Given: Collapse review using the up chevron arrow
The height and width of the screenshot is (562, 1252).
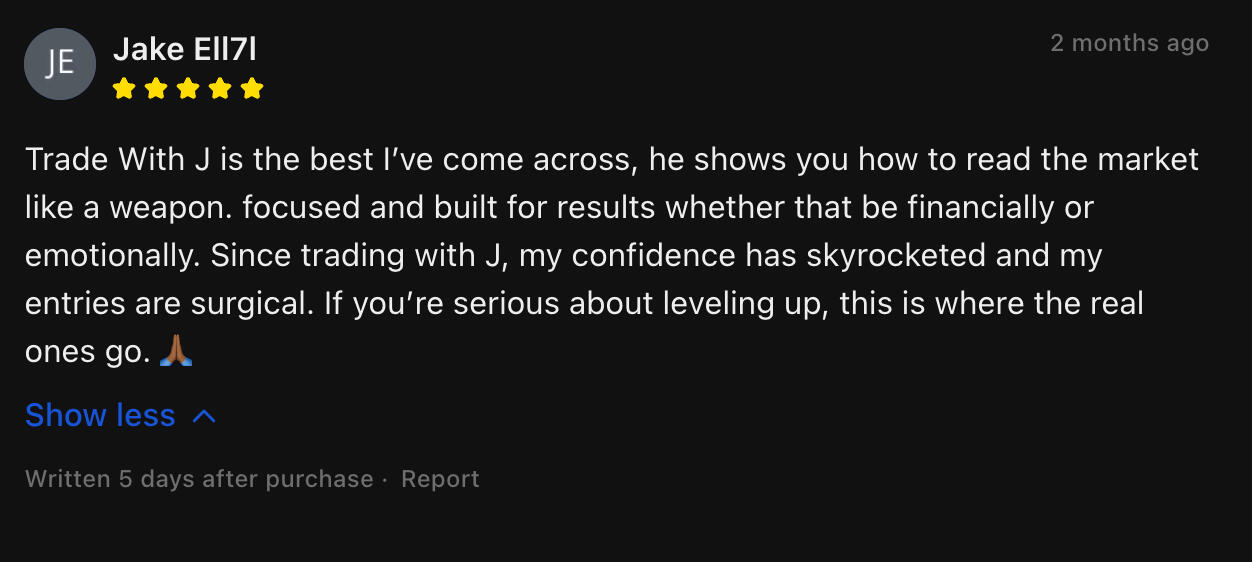Looking at the screenshot, I should pyautogui.click(x=204, y=416).
